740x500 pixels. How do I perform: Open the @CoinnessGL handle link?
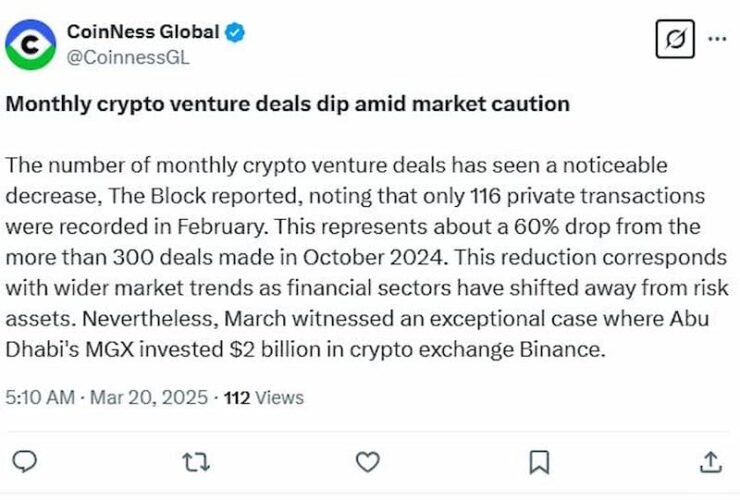pos(128,58)
